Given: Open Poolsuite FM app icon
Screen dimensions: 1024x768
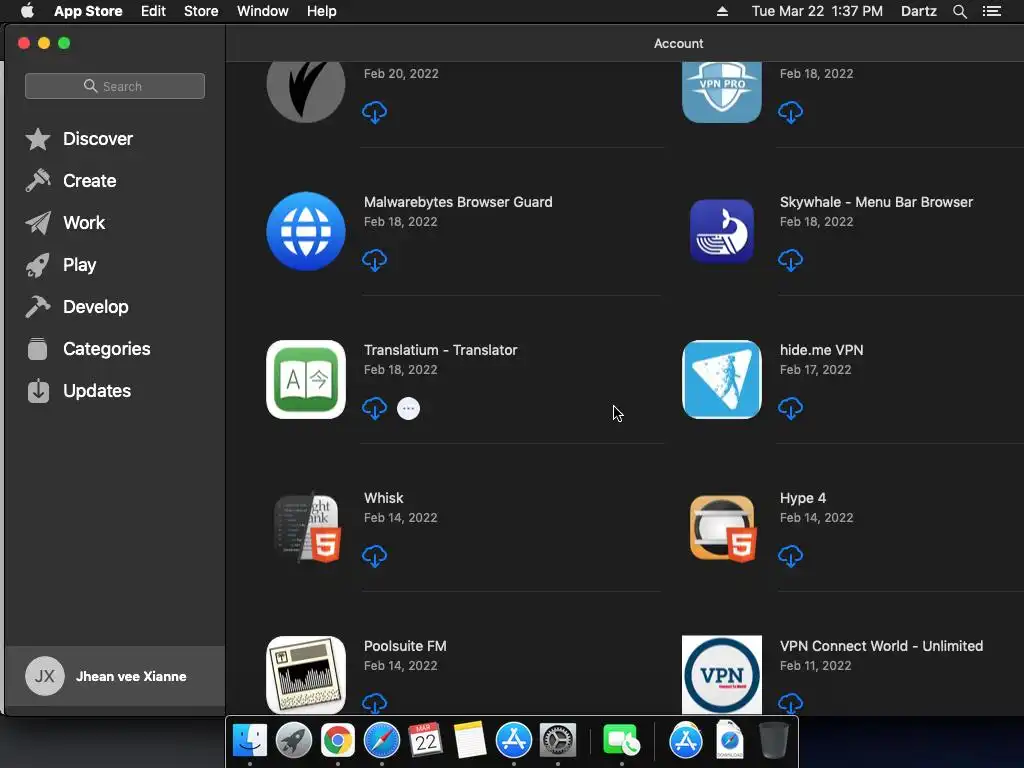Looking at the screenshot, I should (306, 675).
